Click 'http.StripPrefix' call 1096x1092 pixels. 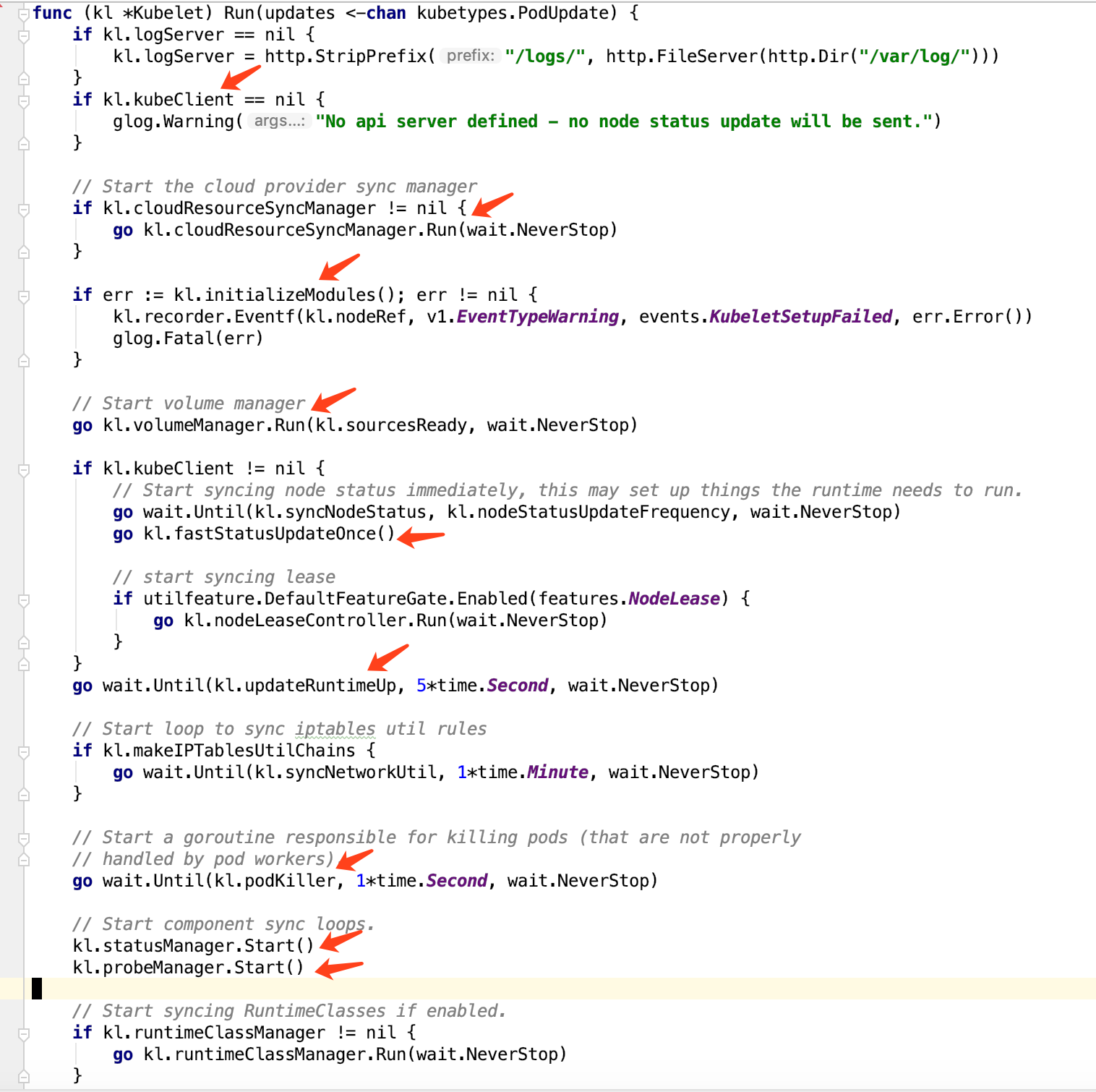[x=346, y=56]
